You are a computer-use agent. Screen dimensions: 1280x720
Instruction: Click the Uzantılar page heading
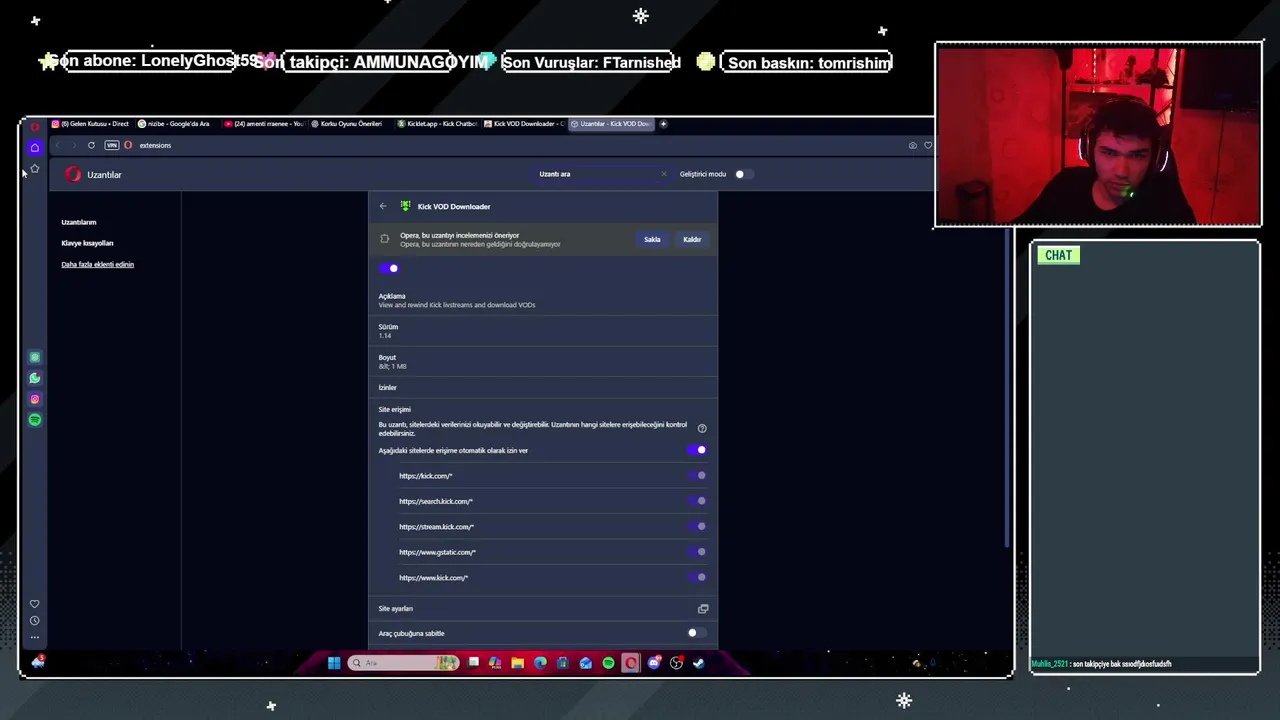point(104,174)
